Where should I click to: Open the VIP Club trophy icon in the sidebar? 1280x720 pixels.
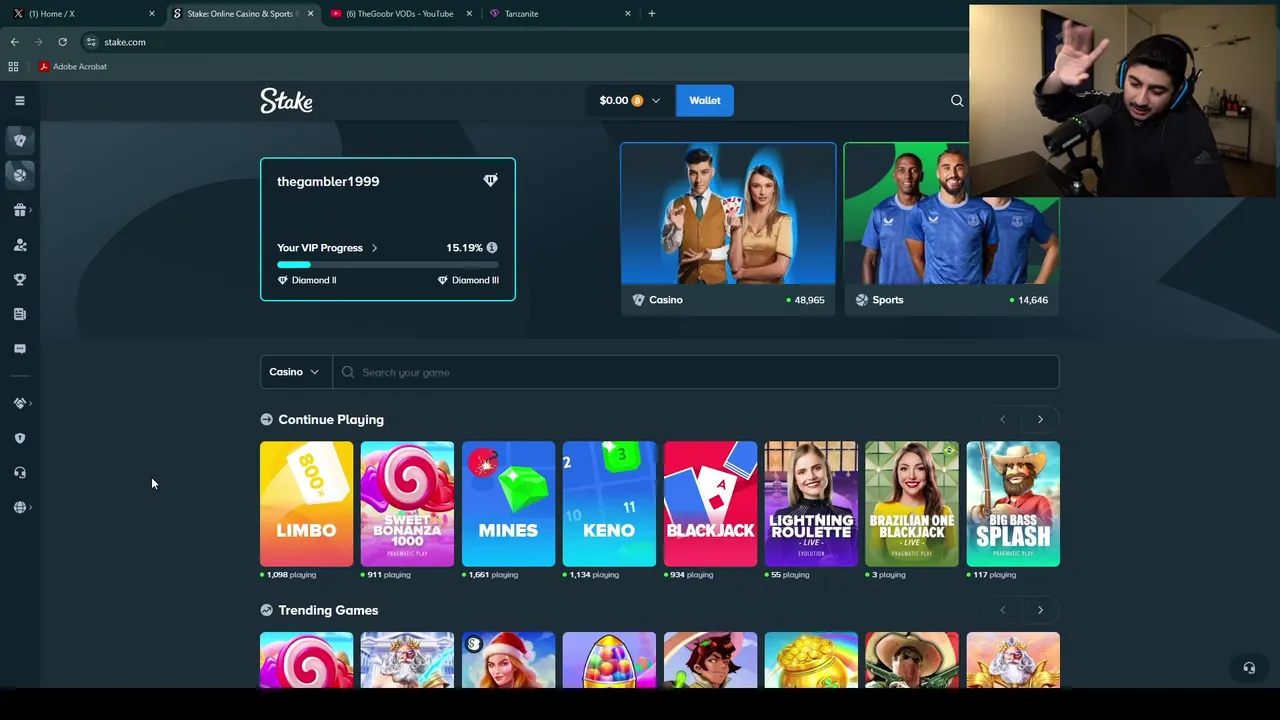[20, 279]
